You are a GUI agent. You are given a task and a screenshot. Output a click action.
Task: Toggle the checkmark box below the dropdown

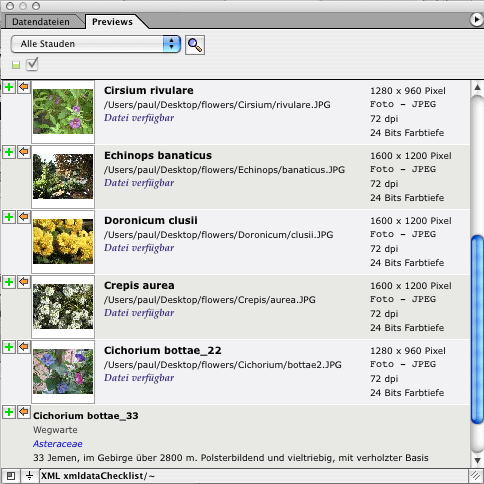(32, 64)
